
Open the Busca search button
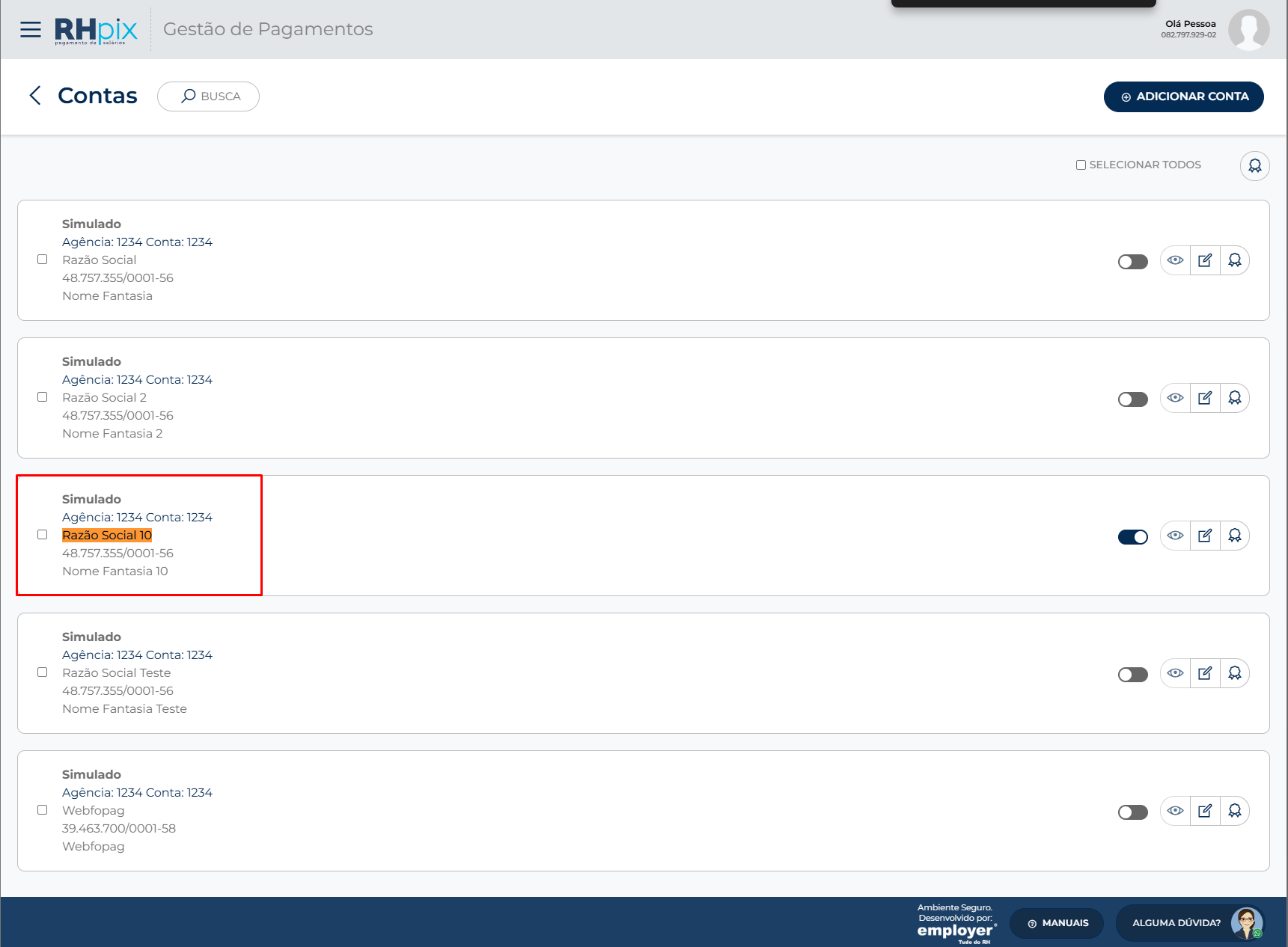(x=208, y=96)
